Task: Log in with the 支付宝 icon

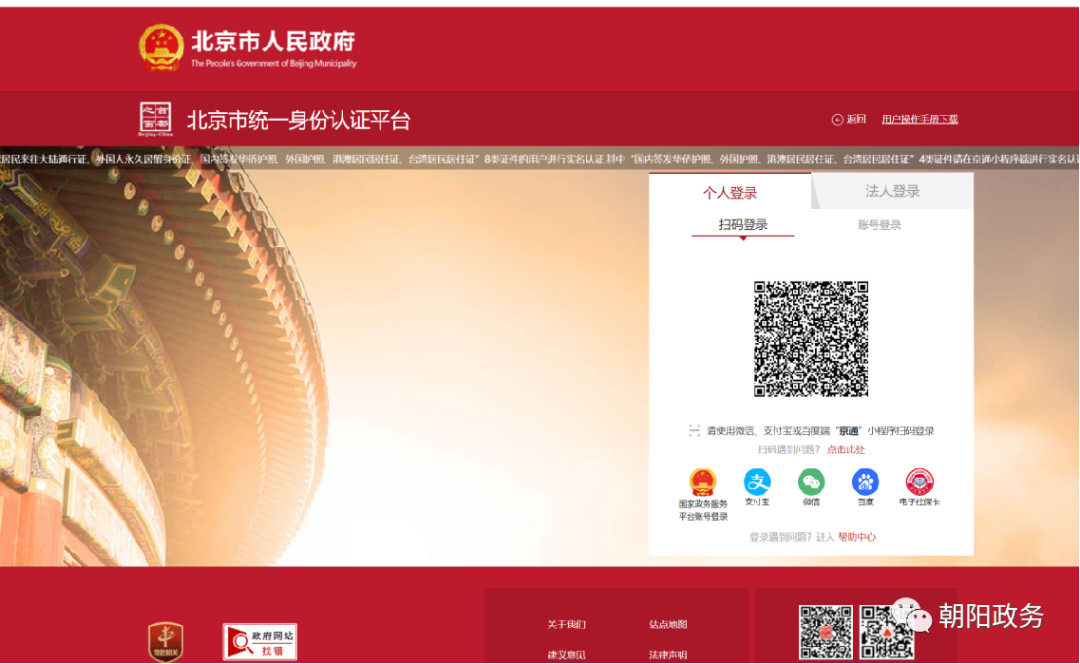Action: coord(757,481)
